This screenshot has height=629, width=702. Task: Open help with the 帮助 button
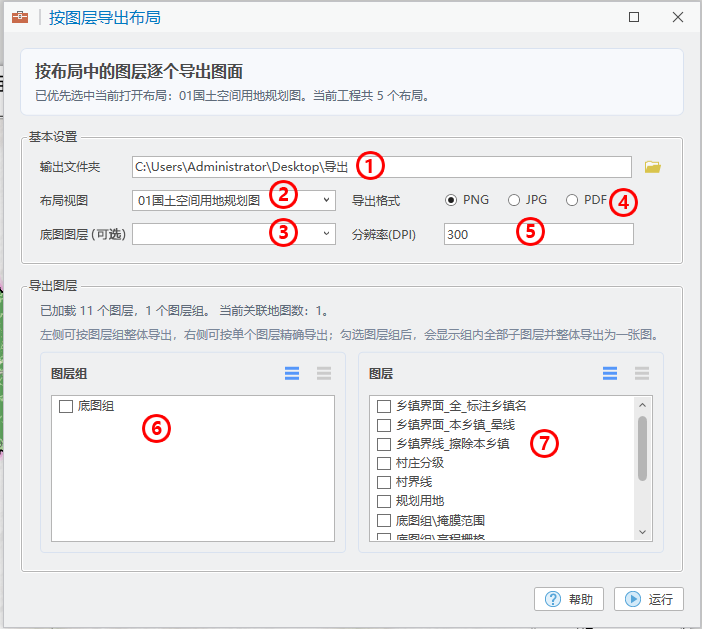569,599
